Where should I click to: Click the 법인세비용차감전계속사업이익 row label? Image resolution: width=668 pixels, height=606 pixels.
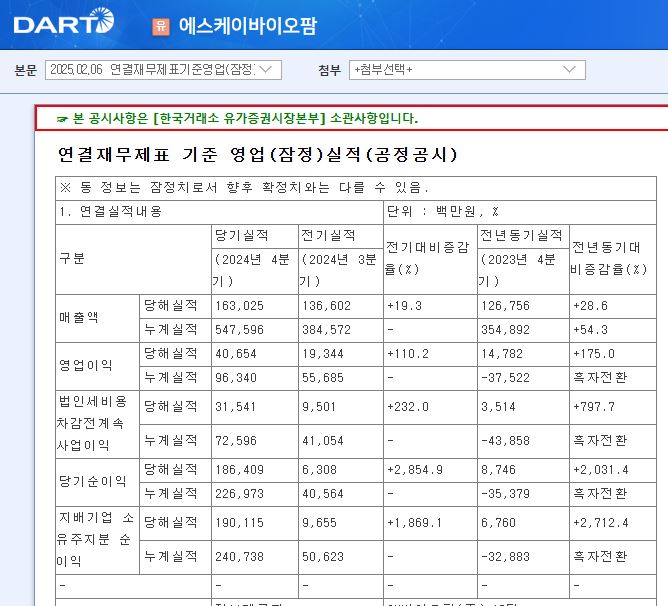(x=97, y=424)
